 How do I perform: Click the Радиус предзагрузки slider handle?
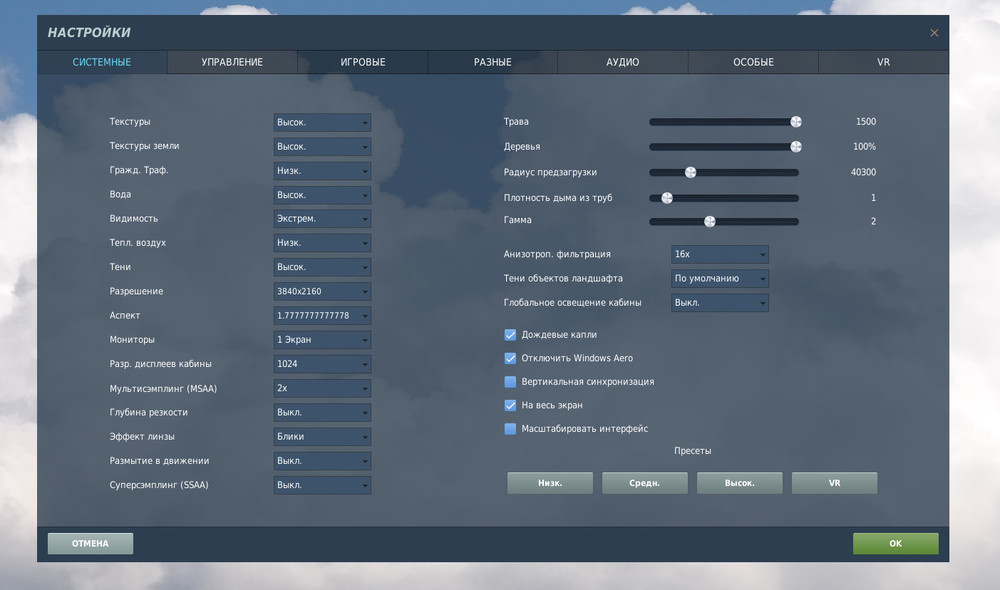click(x=691, y=172)
